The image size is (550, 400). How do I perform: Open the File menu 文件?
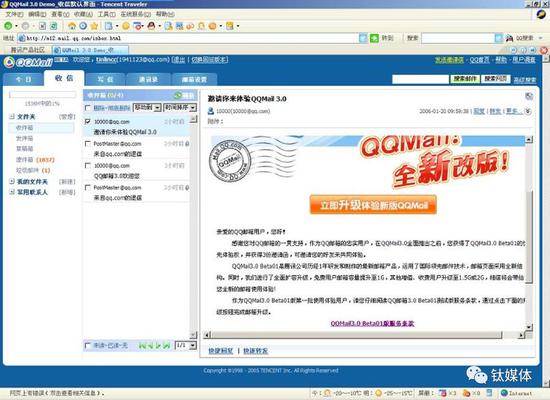pyautogui.click(x=14, y=14)
